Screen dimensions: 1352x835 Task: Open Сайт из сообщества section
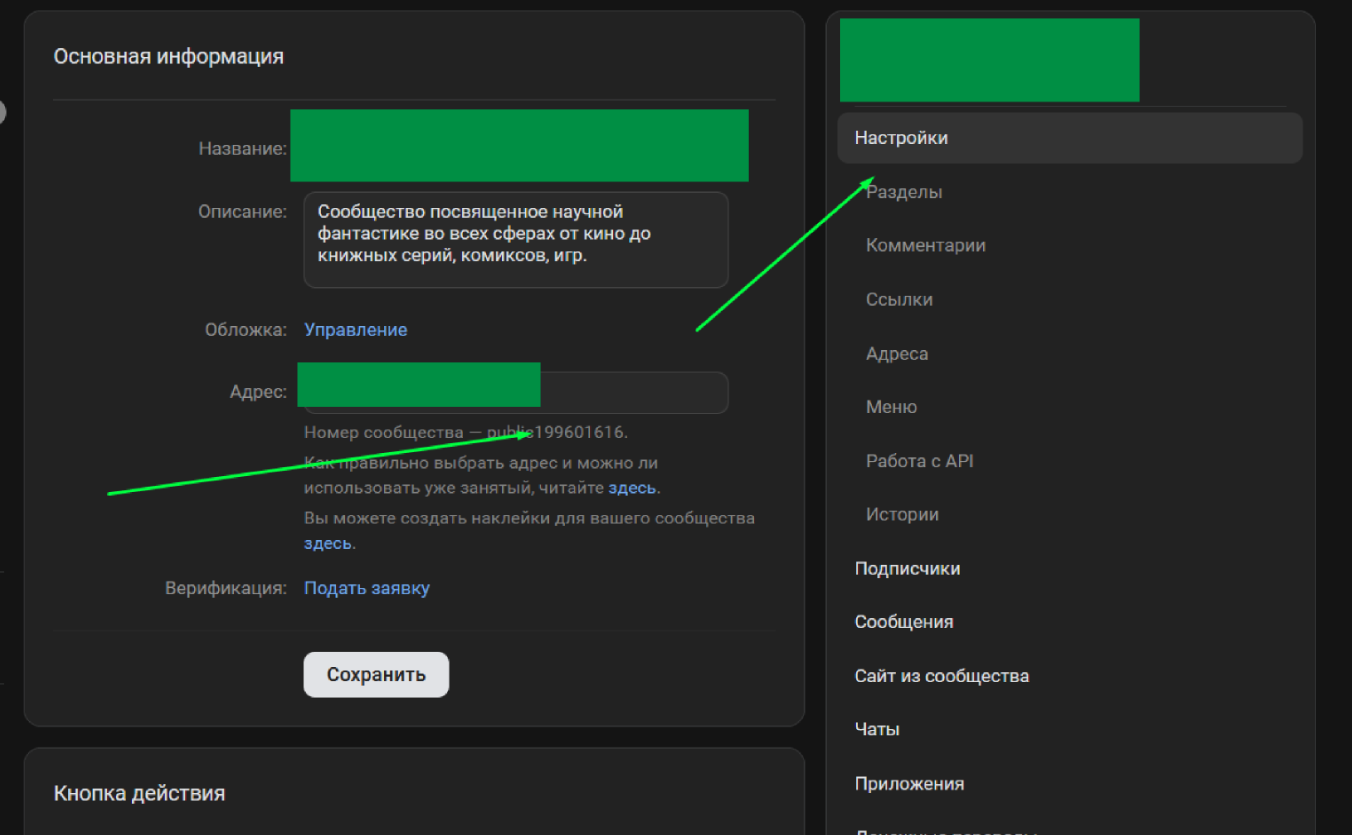pos(941,676)
